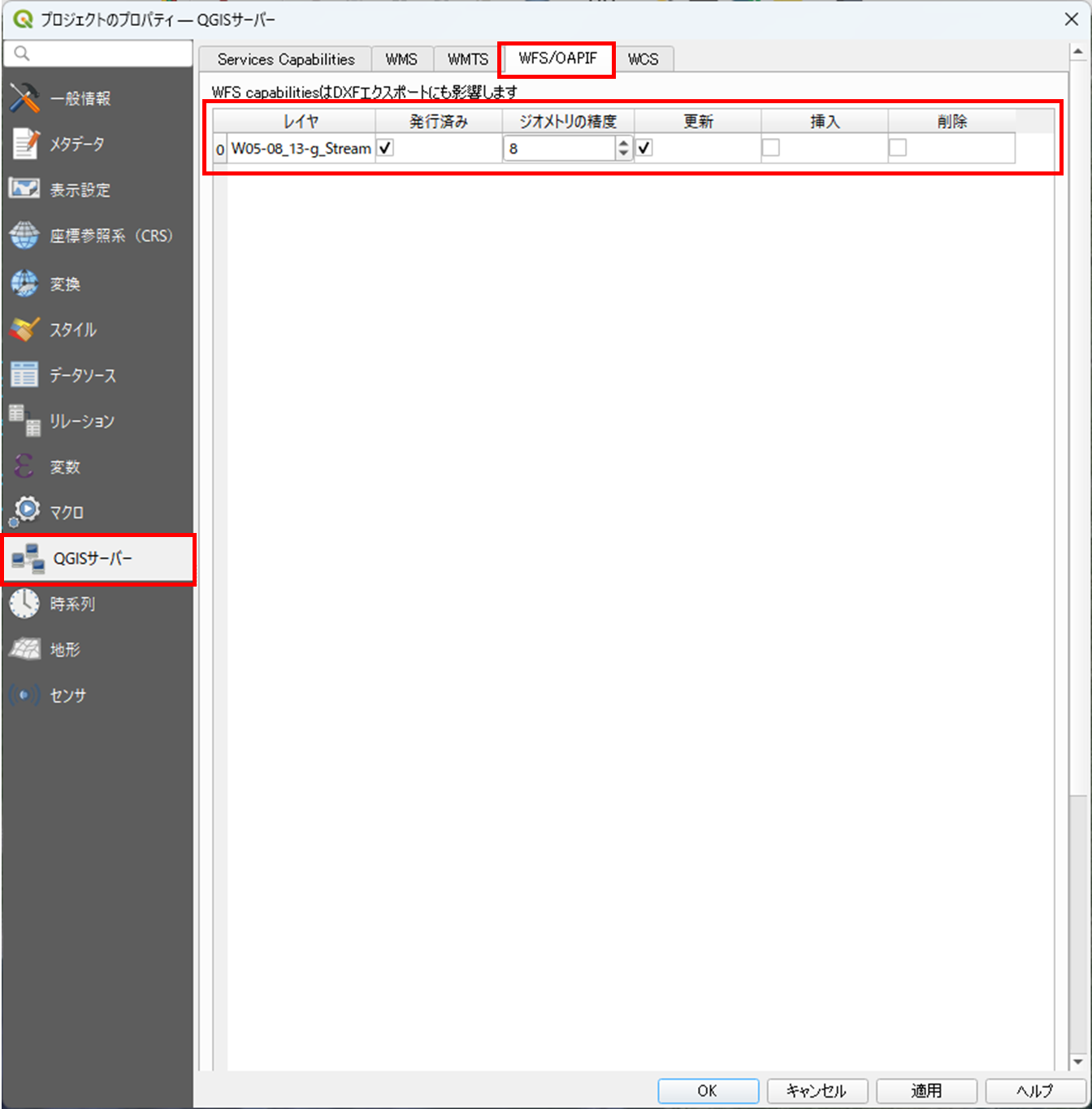Open the 時系列 (Temporal) settings section
The image size is (1092, 1109).
(x=71, y=604)
